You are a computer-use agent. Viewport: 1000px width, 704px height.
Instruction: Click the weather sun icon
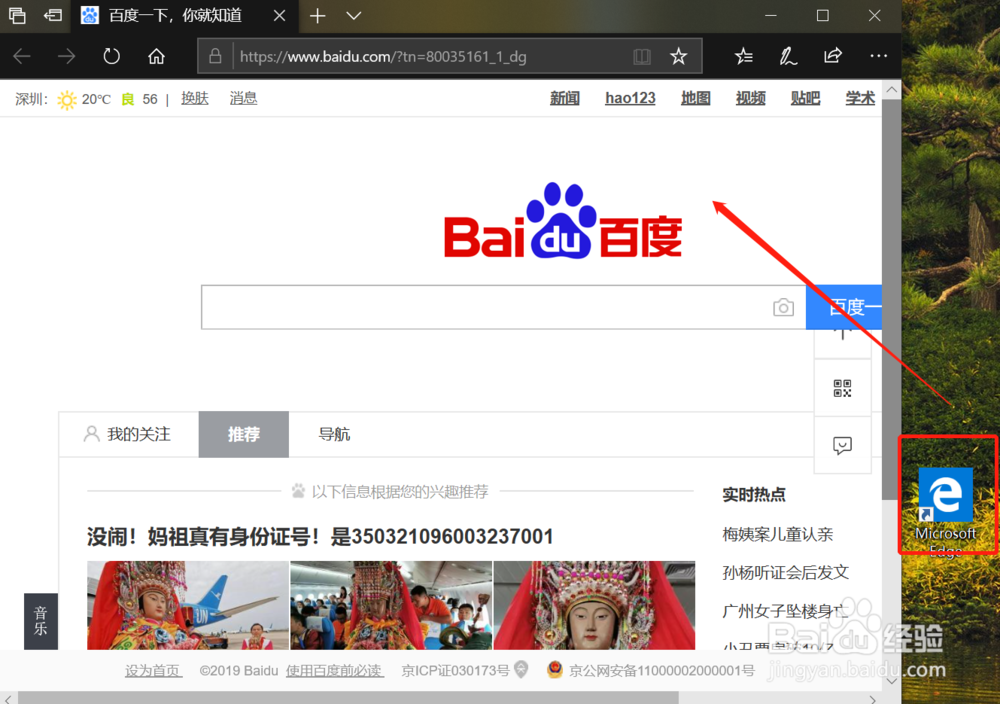pos(66,99)
